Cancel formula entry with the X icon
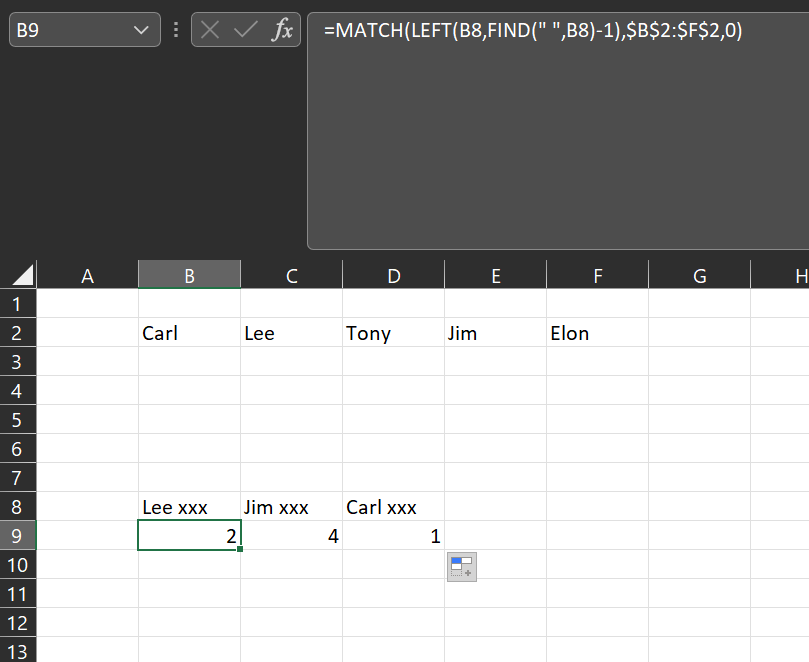809x662 pixels. 209,30
